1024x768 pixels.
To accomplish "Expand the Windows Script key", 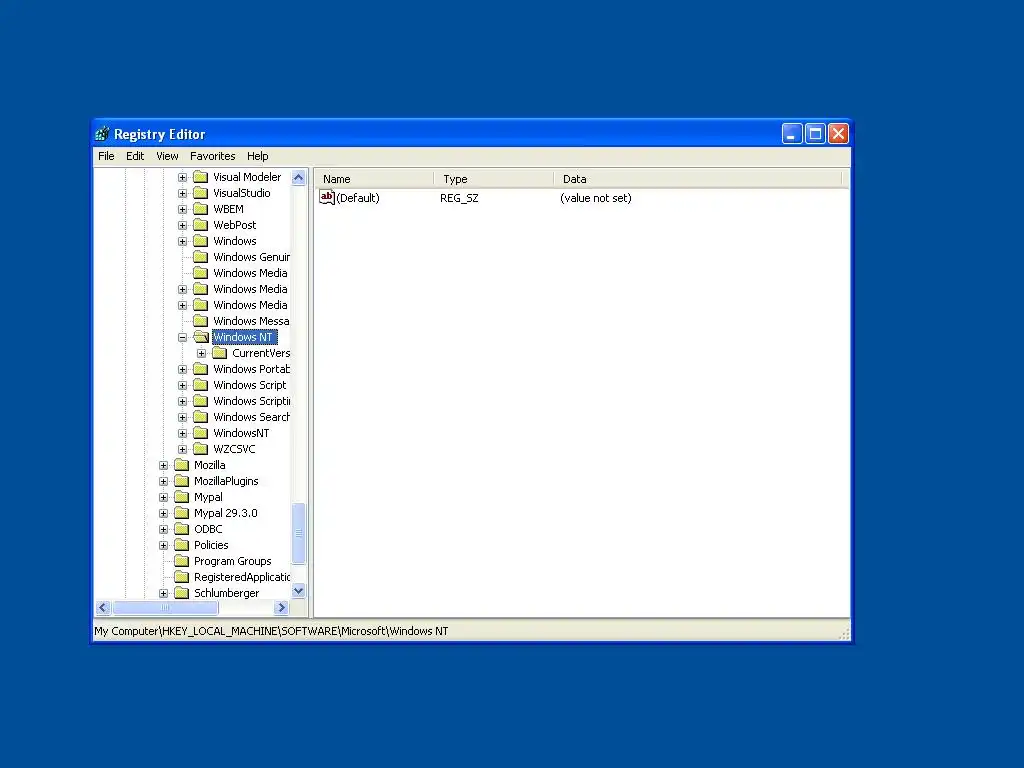I will [x=183, y=385].
